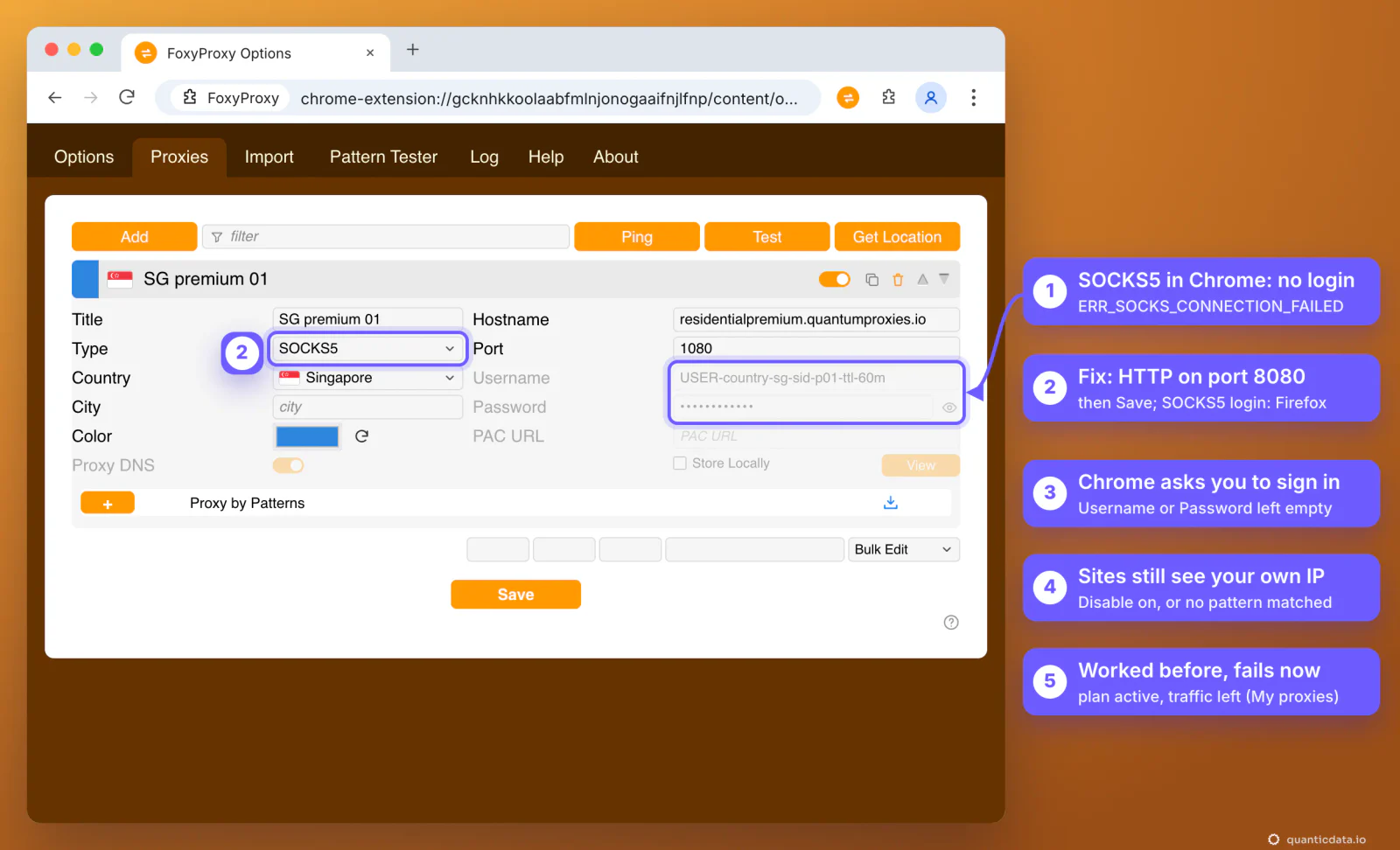Open the Type dropdown showing SOCKS5
Viewport: 1400px width, 850px height.
click(x=367, y=348)
